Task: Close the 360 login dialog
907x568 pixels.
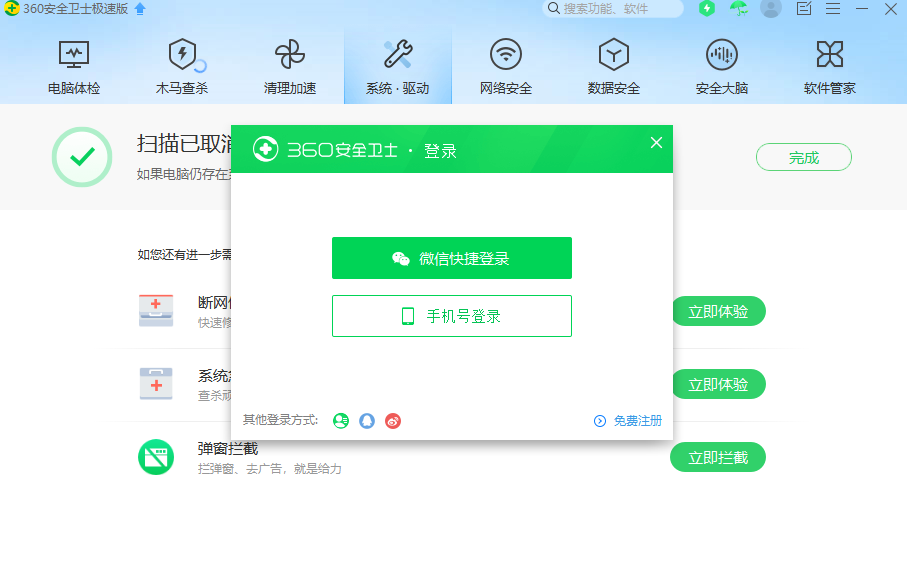Action: 656,143
